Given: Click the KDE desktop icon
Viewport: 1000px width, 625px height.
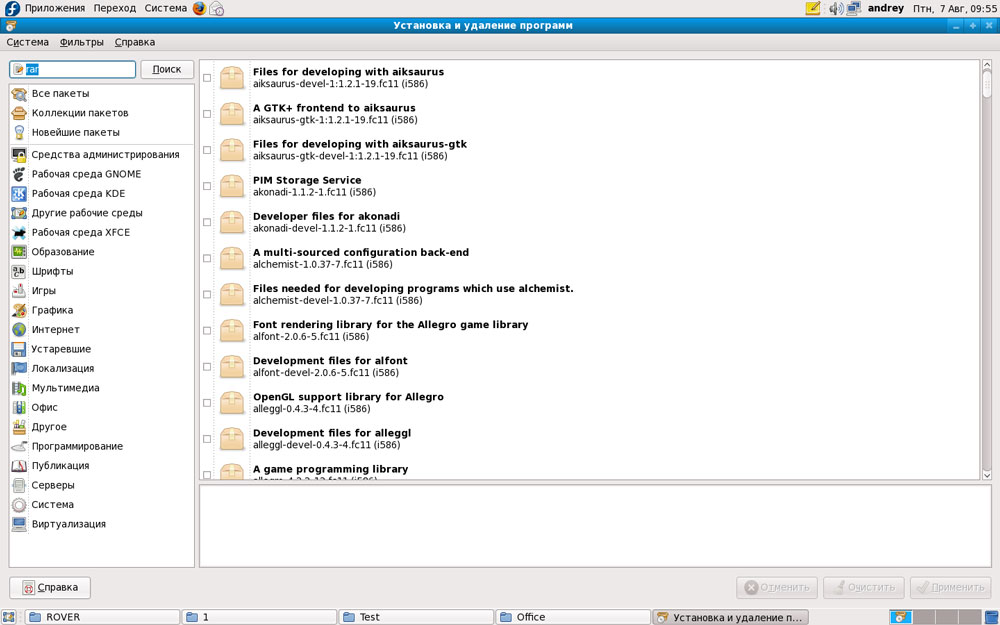Looking at the screenshot, I should pos(19,193).
